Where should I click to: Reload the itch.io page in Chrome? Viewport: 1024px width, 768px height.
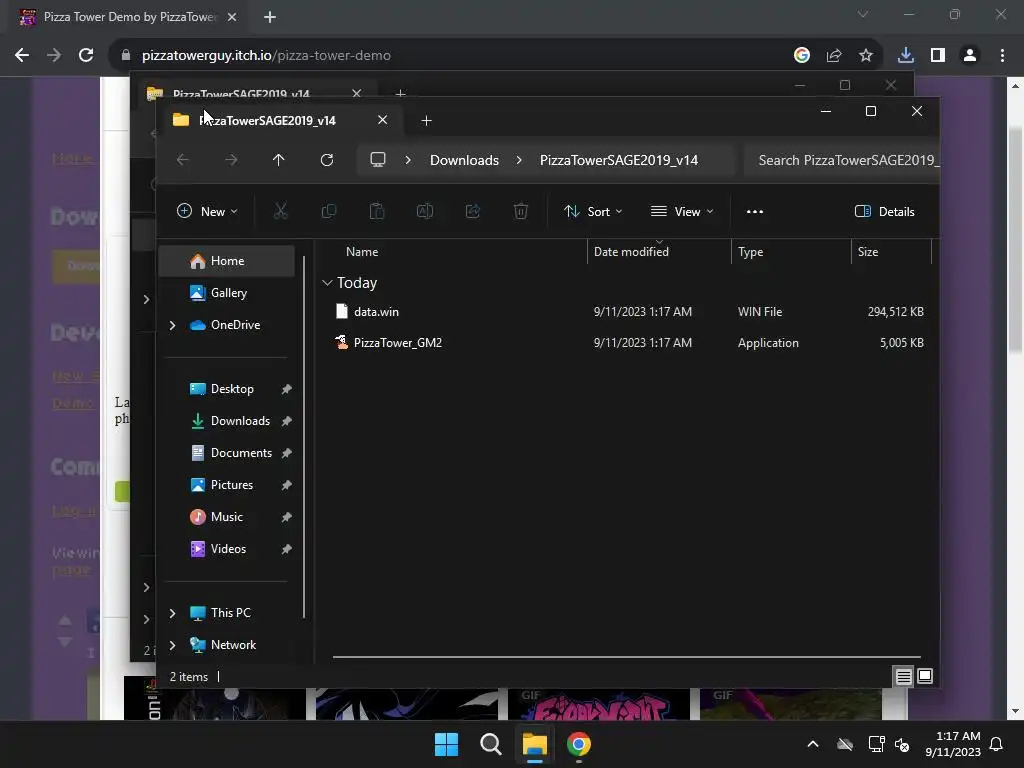tap(86, 56)
